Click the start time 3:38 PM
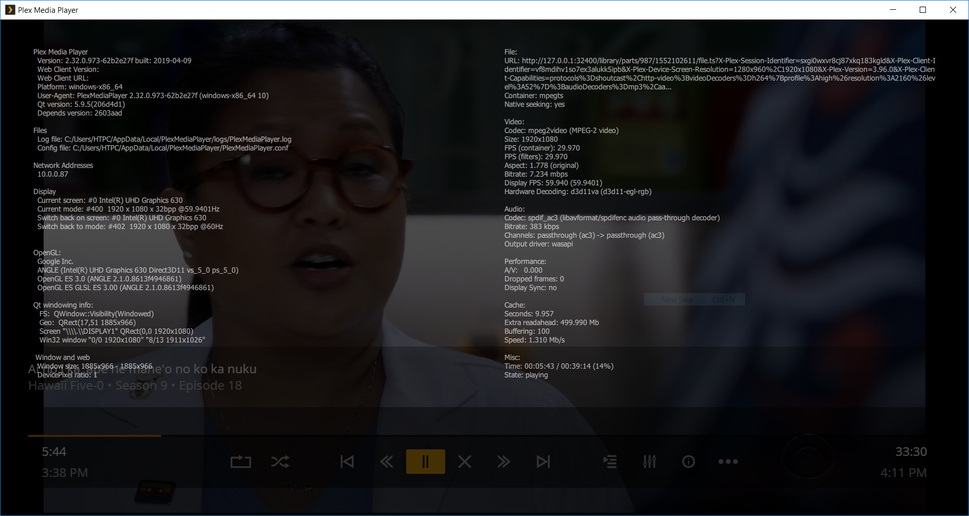The width and height of the screenshot is (969, 516). (65, 473)
